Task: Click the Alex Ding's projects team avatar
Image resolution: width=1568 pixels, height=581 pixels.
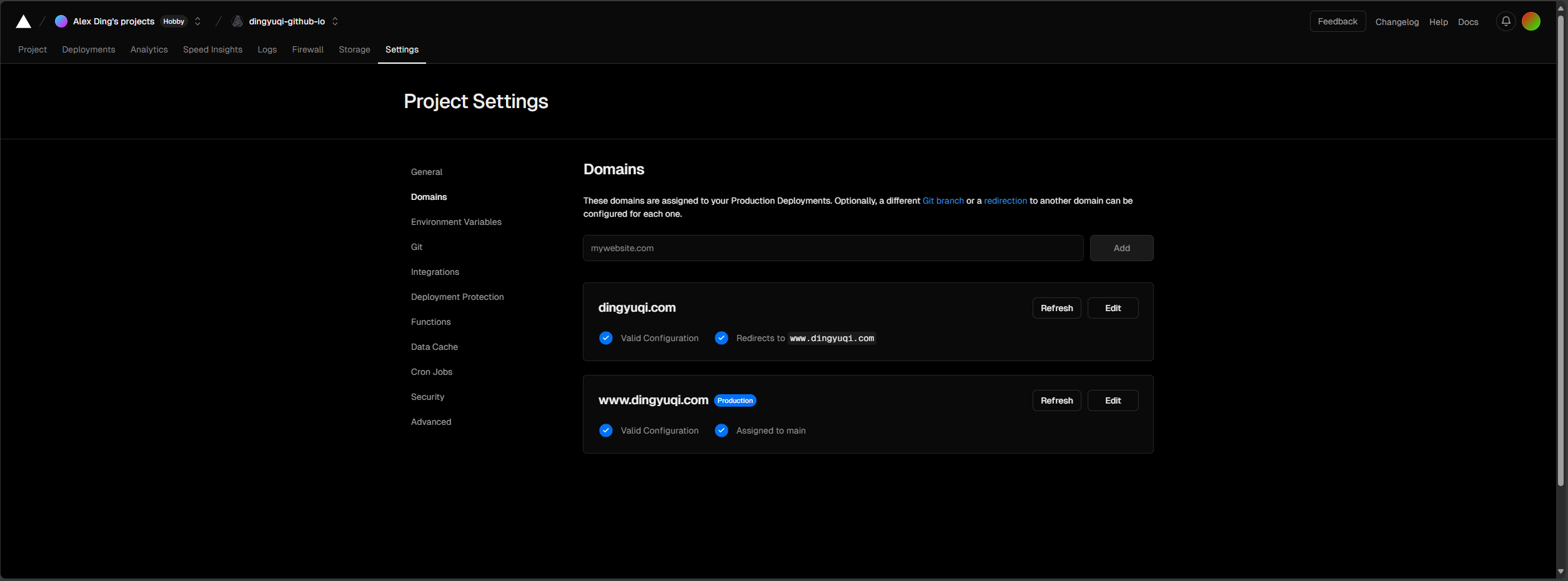Action: [61, 21]
